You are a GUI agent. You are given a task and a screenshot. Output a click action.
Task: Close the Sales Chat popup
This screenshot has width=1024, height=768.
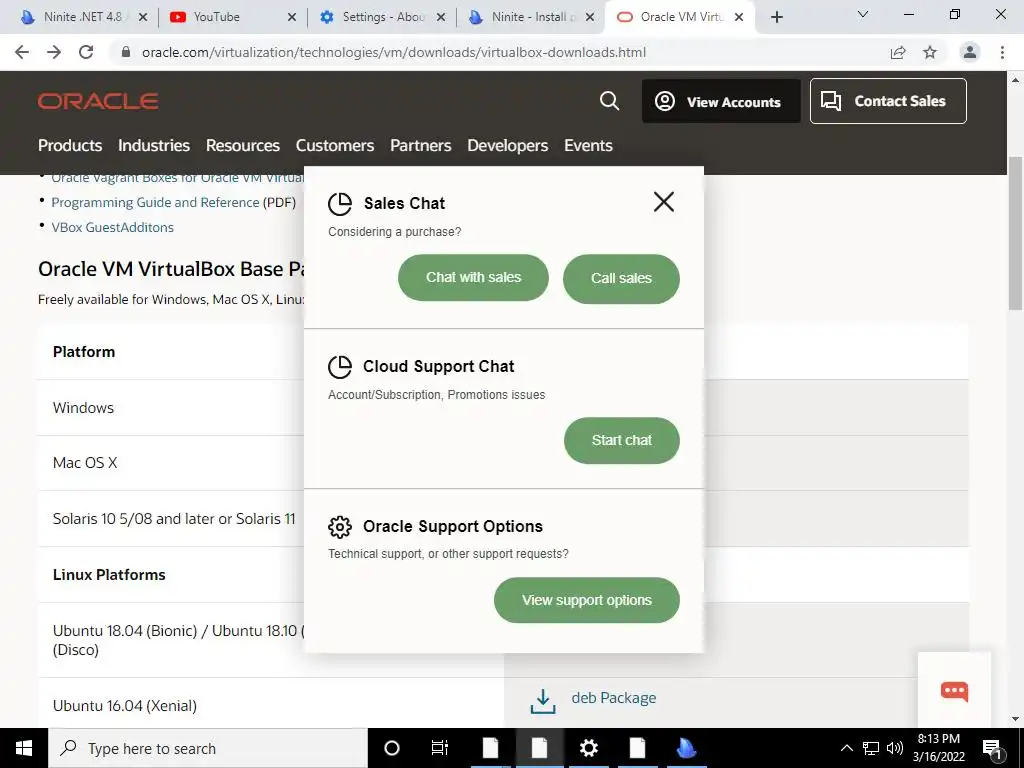pyautogui.click(x=664, y=202)
